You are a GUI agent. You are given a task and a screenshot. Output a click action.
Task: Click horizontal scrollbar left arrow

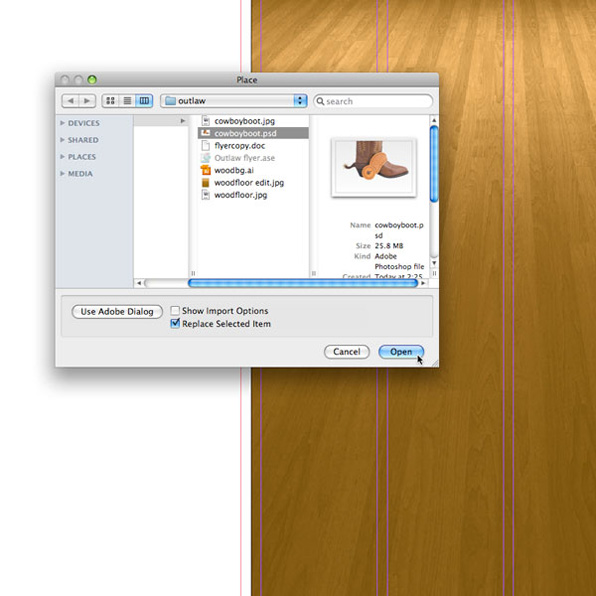pyautogui.click(x=139, y=283)
